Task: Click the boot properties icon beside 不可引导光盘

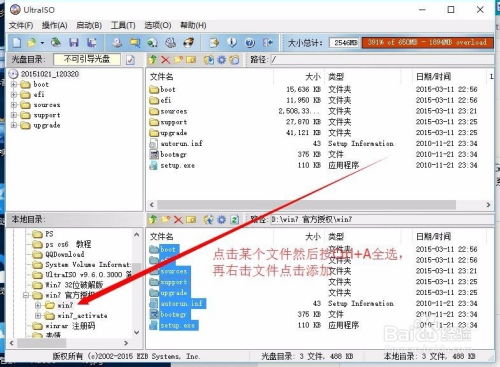Action: pos(130,60)
